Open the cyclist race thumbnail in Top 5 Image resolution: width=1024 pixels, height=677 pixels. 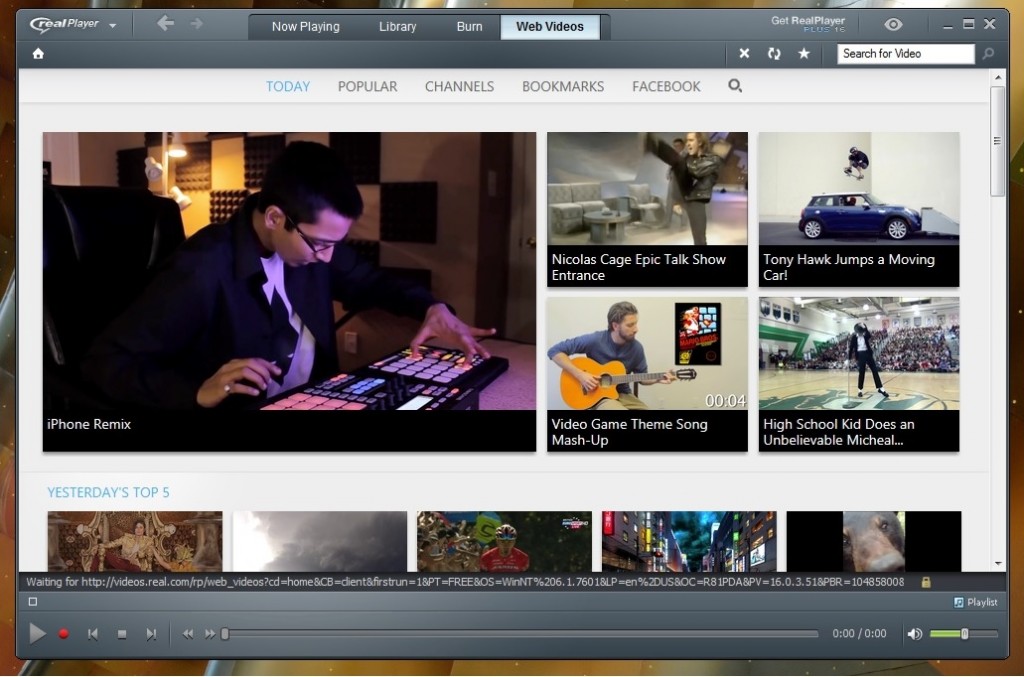[504, 541]
